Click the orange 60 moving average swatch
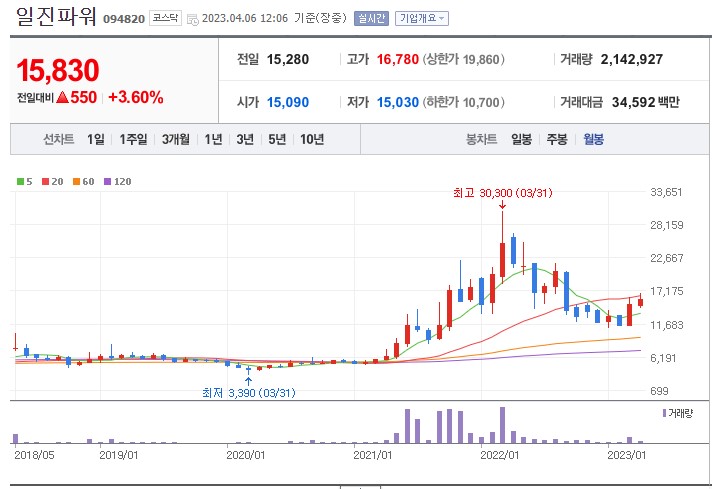Screen dimensions: 712x489 (76, 182)
